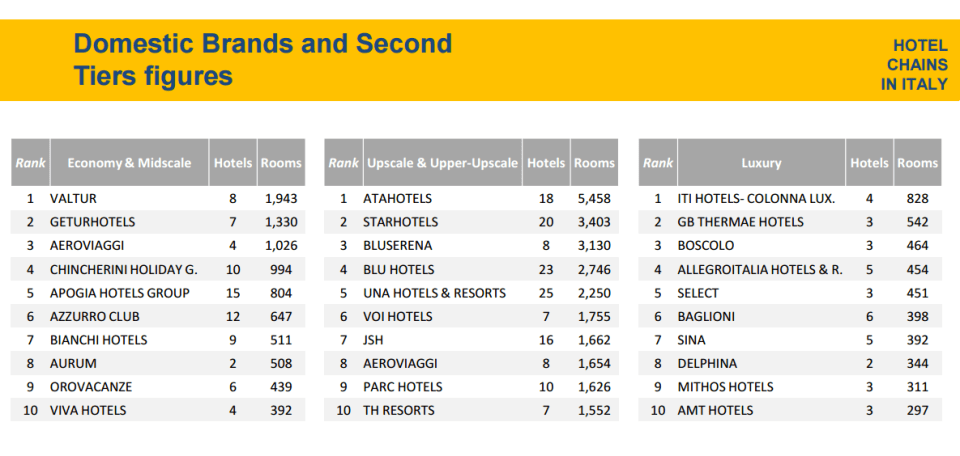Click the 5,458 rooms value for ATAHOTELS
Image resolution: width=960 pixels, height=456 pixels.
point(594,199)
